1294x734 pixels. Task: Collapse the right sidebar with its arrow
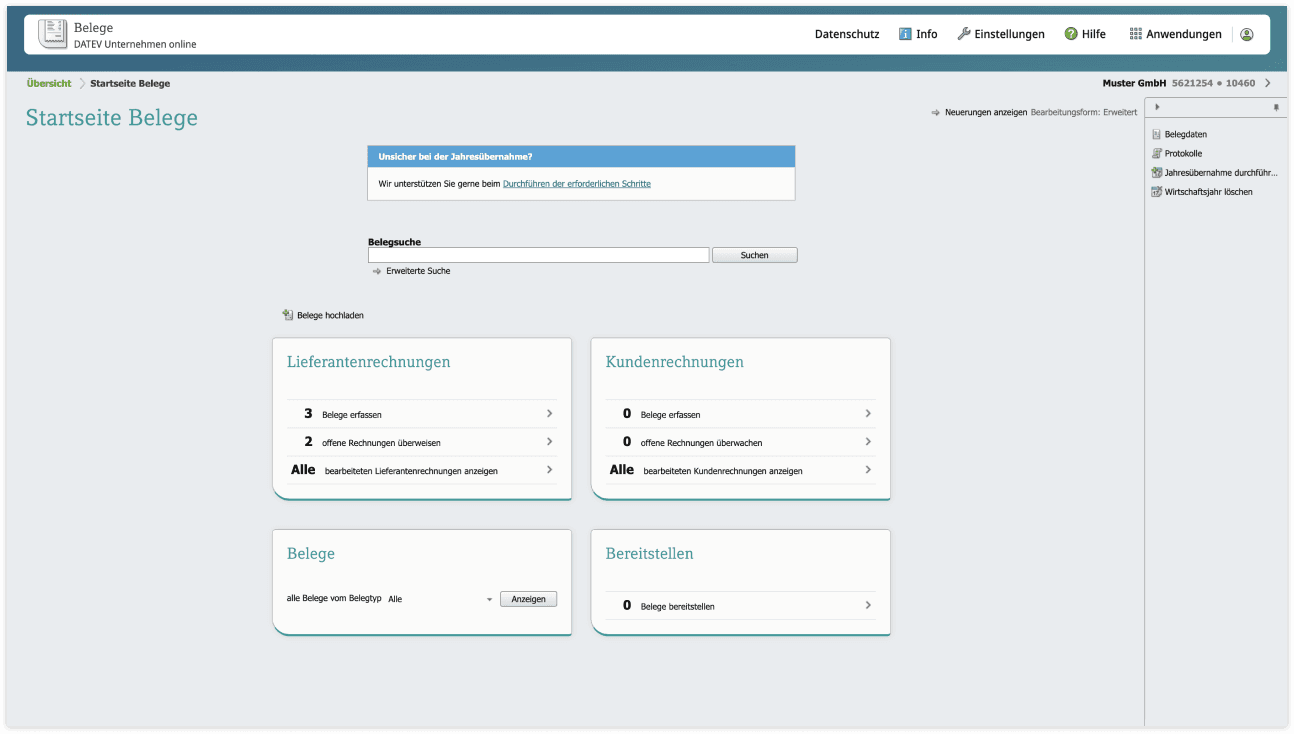[1156, 106]
